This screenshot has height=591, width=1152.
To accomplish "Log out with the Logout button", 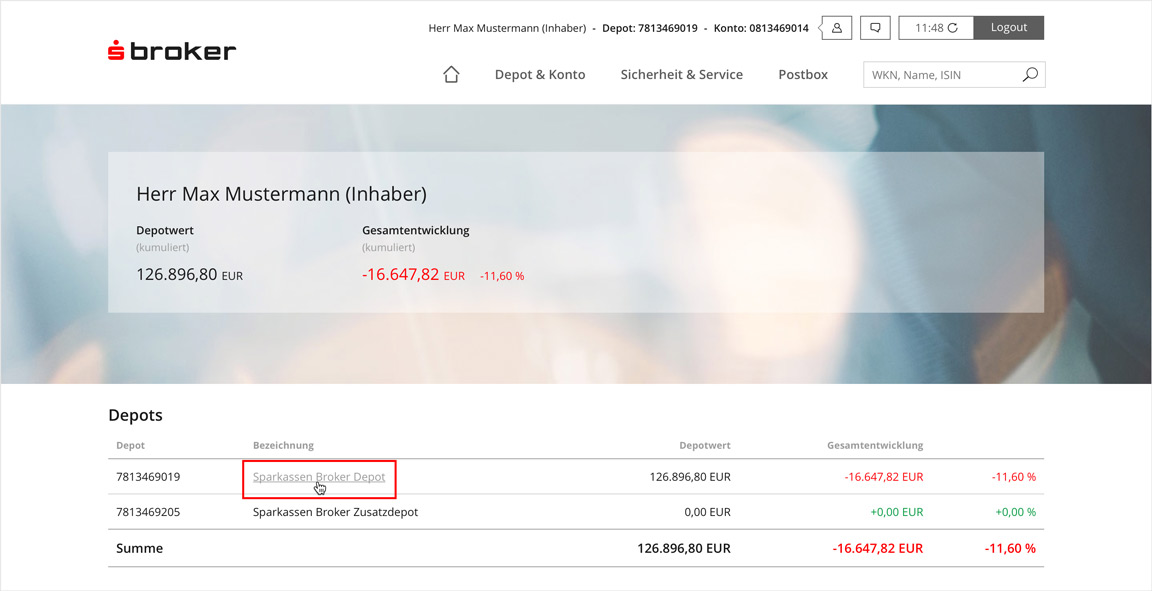I will coord(1009,28).
